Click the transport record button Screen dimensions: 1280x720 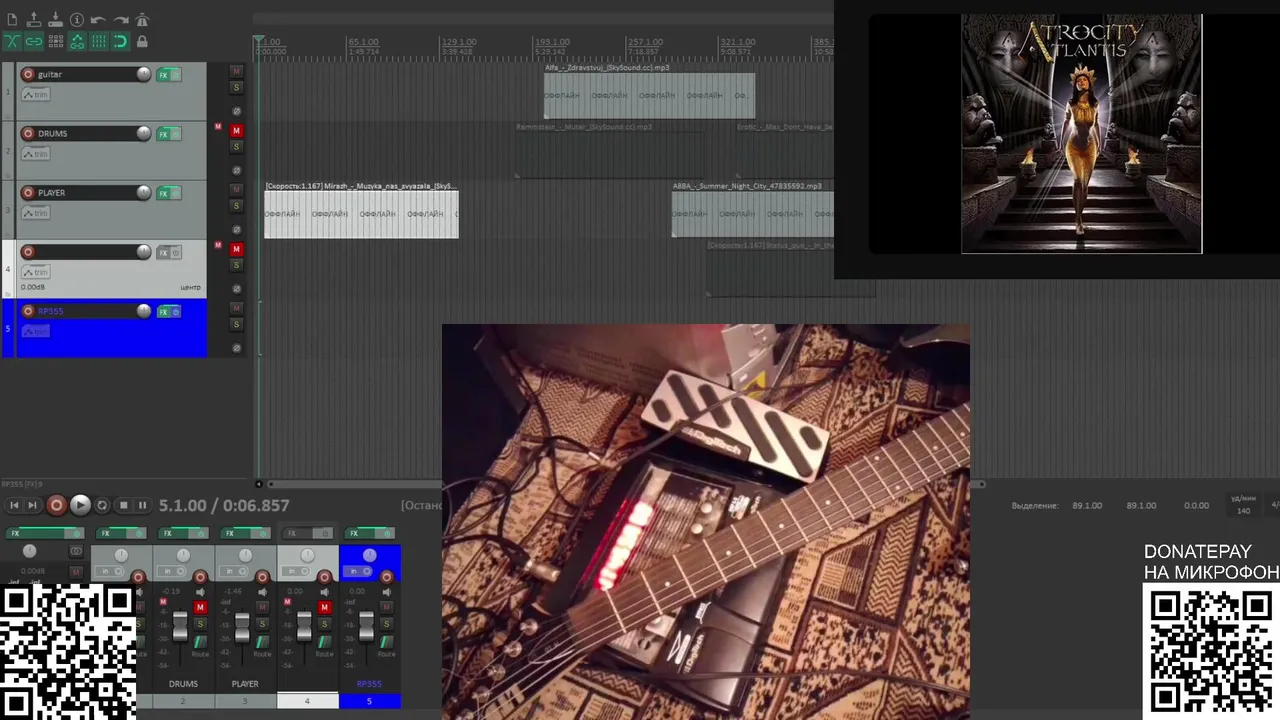pyautogui.click(x=57, y=506)
